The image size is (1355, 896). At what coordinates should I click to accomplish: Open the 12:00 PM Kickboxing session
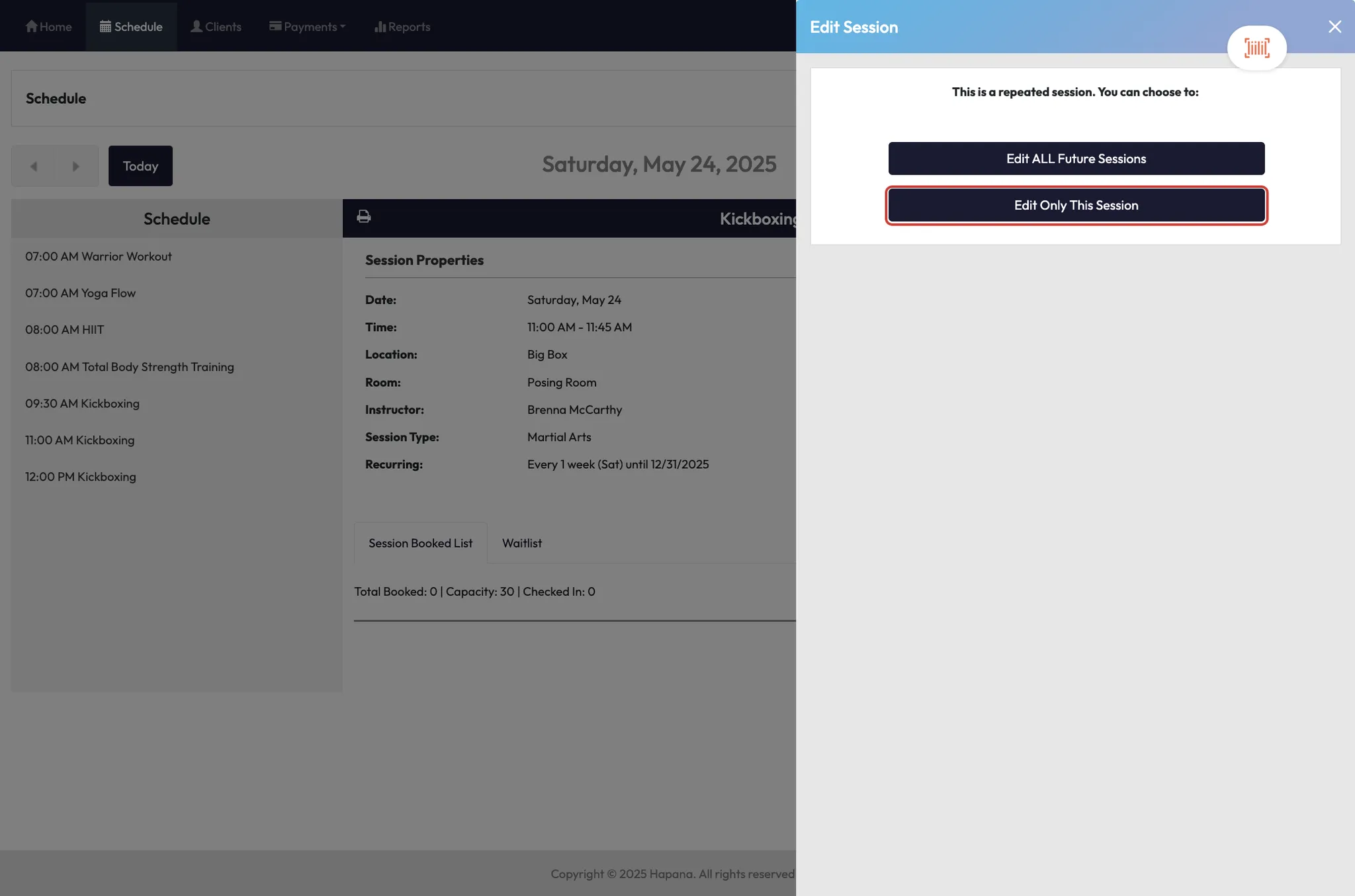click(x=81, y=476)
